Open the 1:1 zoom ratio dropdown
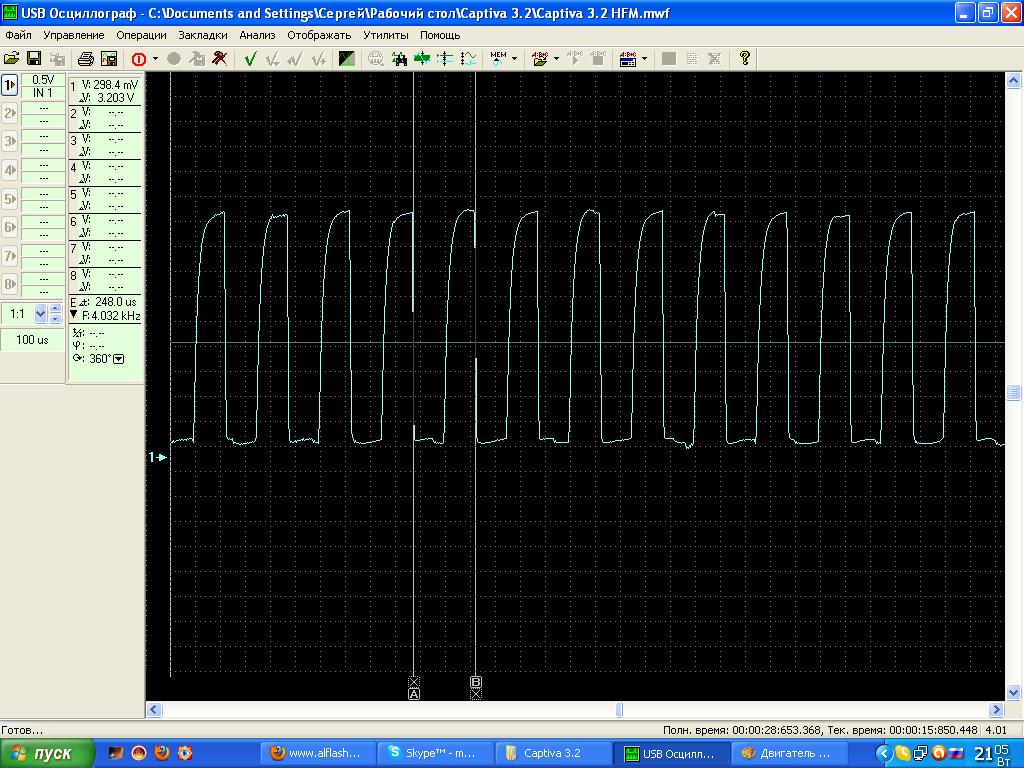Image resolution: width=1024 pixels, height=768 pixels. (41, 314)
